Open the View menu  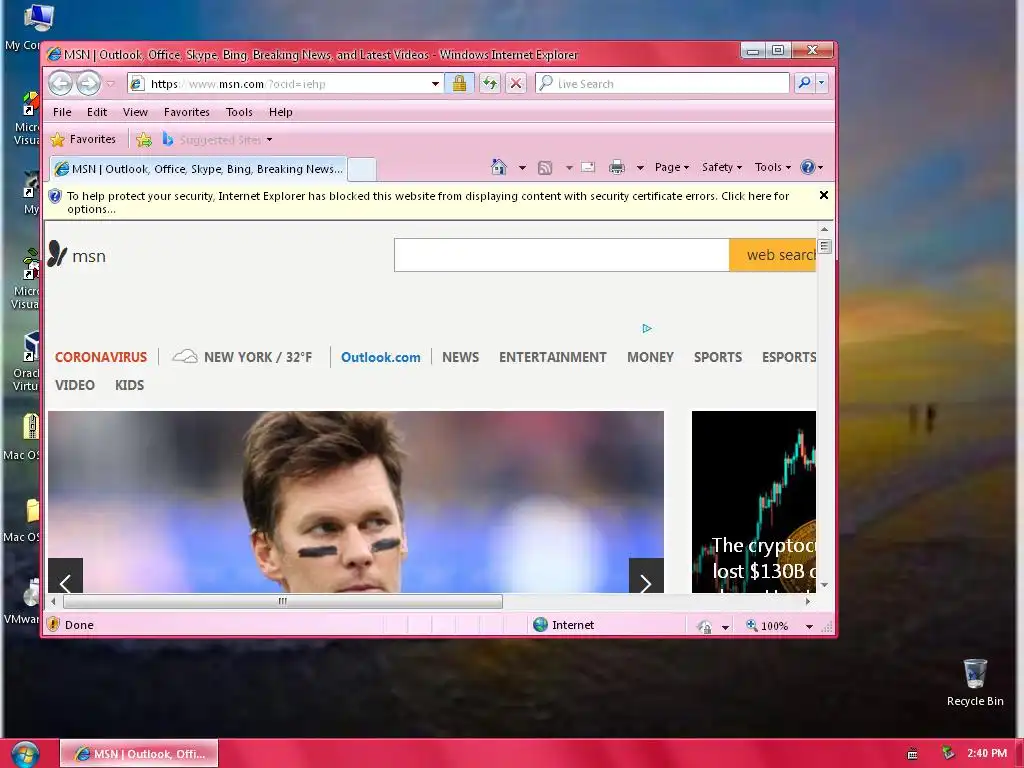tap(135, 112)
